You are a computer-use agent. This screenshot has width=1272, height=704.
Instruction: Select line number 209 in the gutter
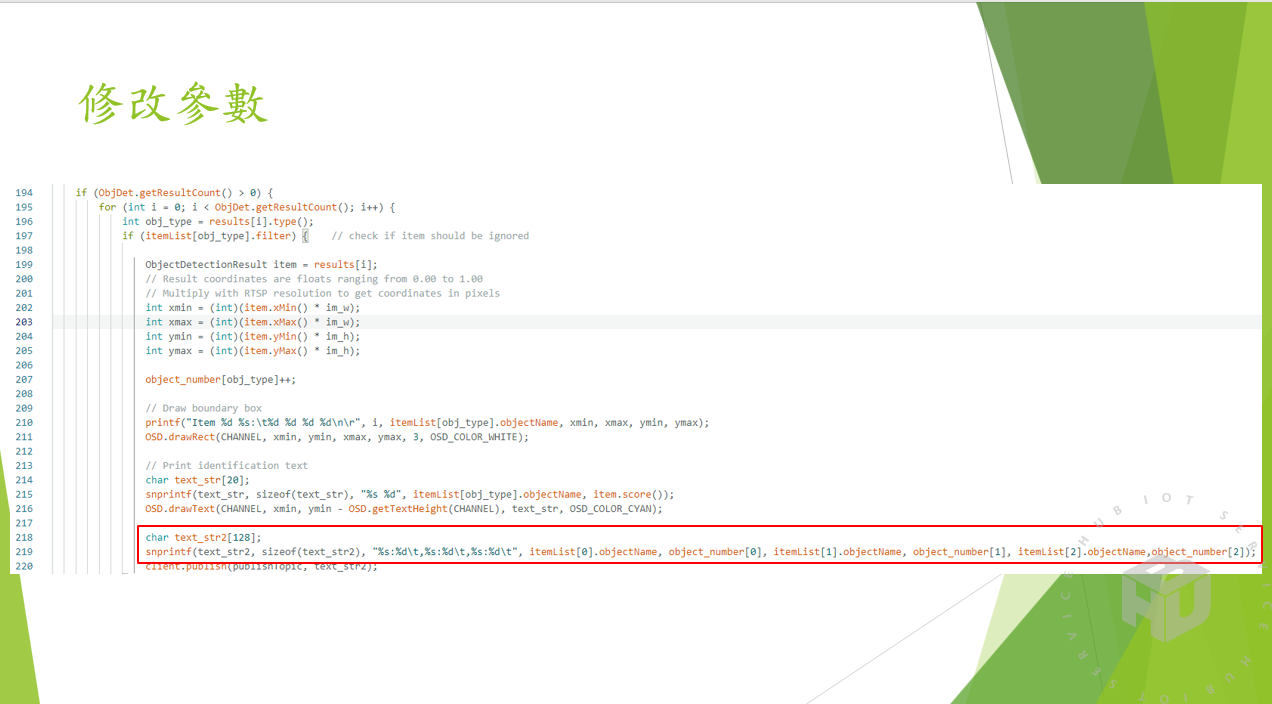coord(24,408)
